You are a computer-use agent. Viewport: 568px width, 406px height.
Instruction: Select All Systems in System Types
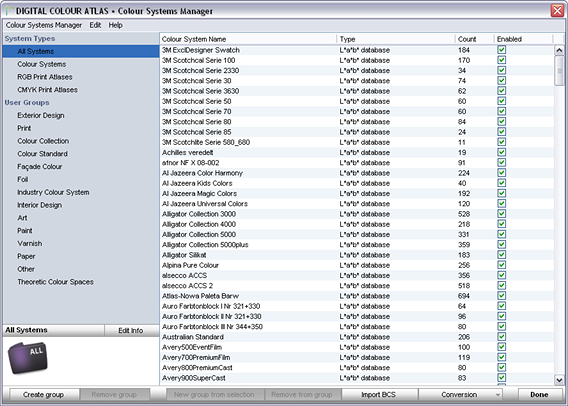(81, 51)
